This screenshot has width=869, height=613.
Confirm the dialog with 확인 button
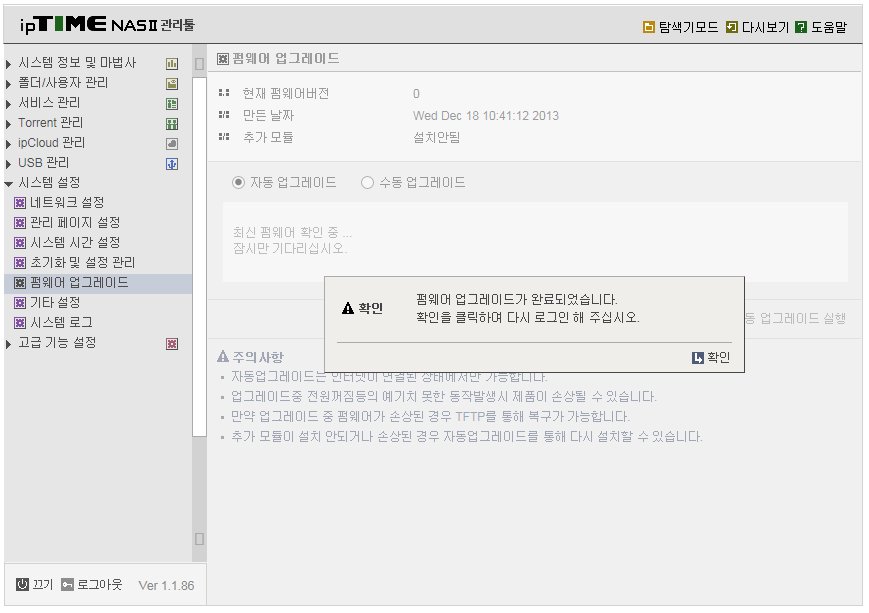click(x=711, y=357)
